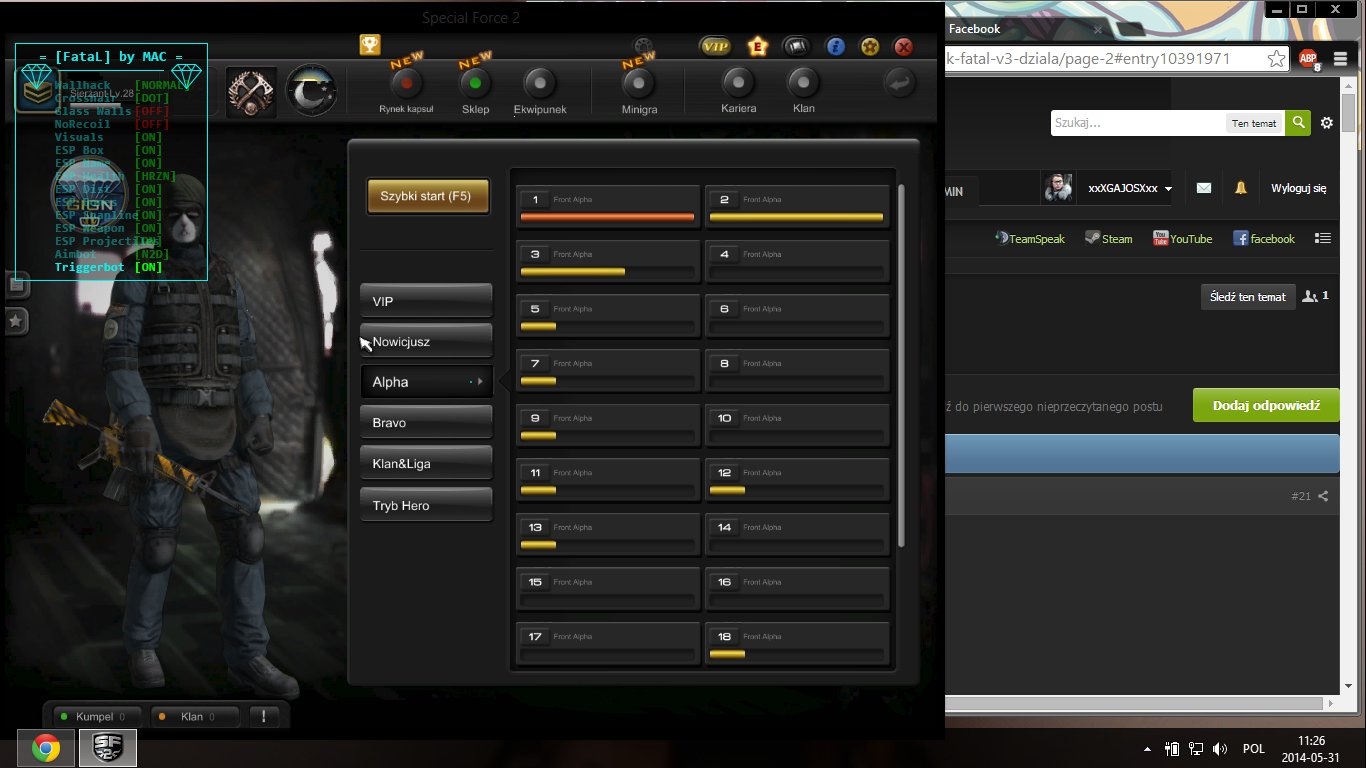Screen dimensions: 1366x768
Task: Open the YouTube link
Action: pyautogui.click(x=1182, y=239)
